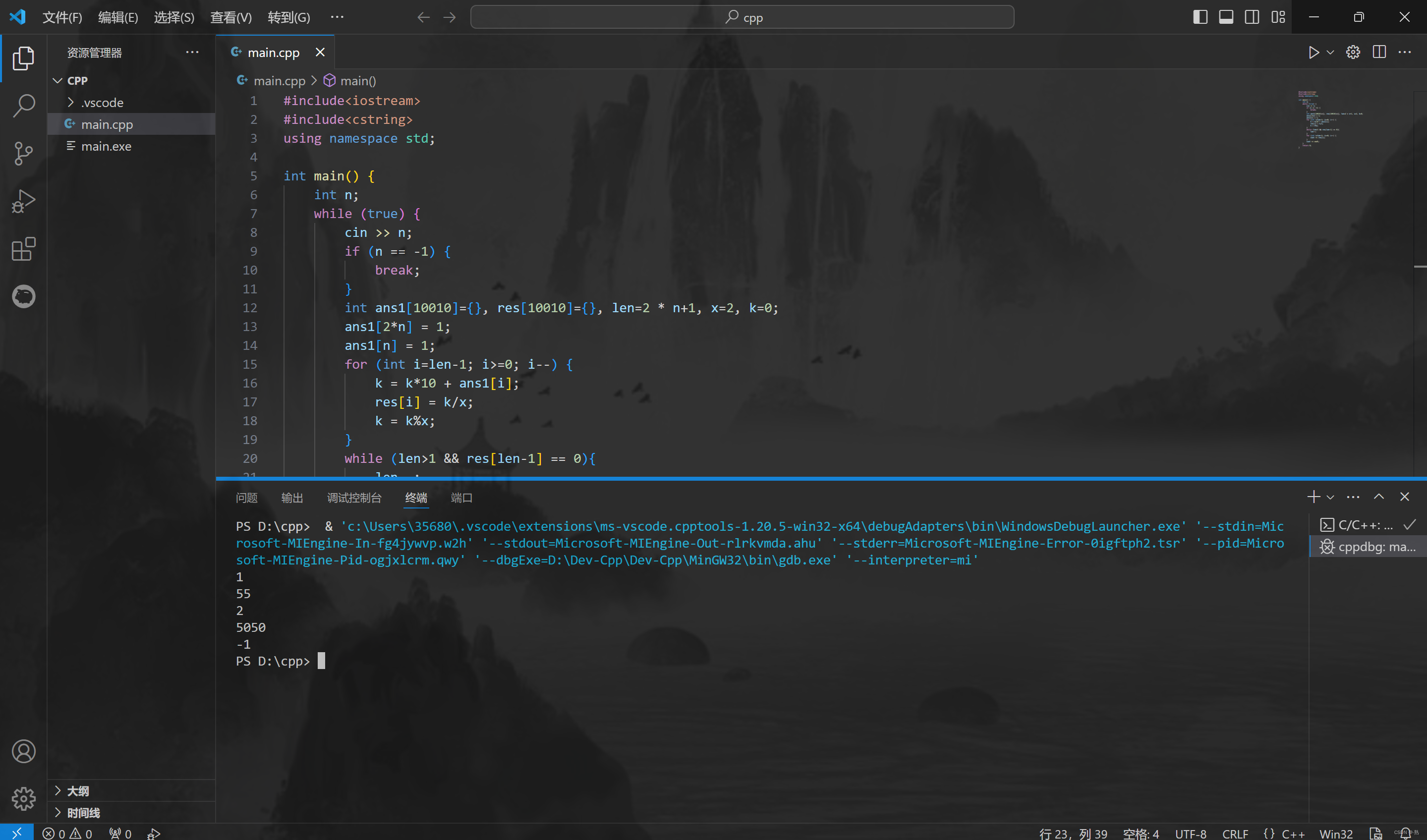
Task: Click the forwarded ports indicator showing 0
Action: pos(120,833)
